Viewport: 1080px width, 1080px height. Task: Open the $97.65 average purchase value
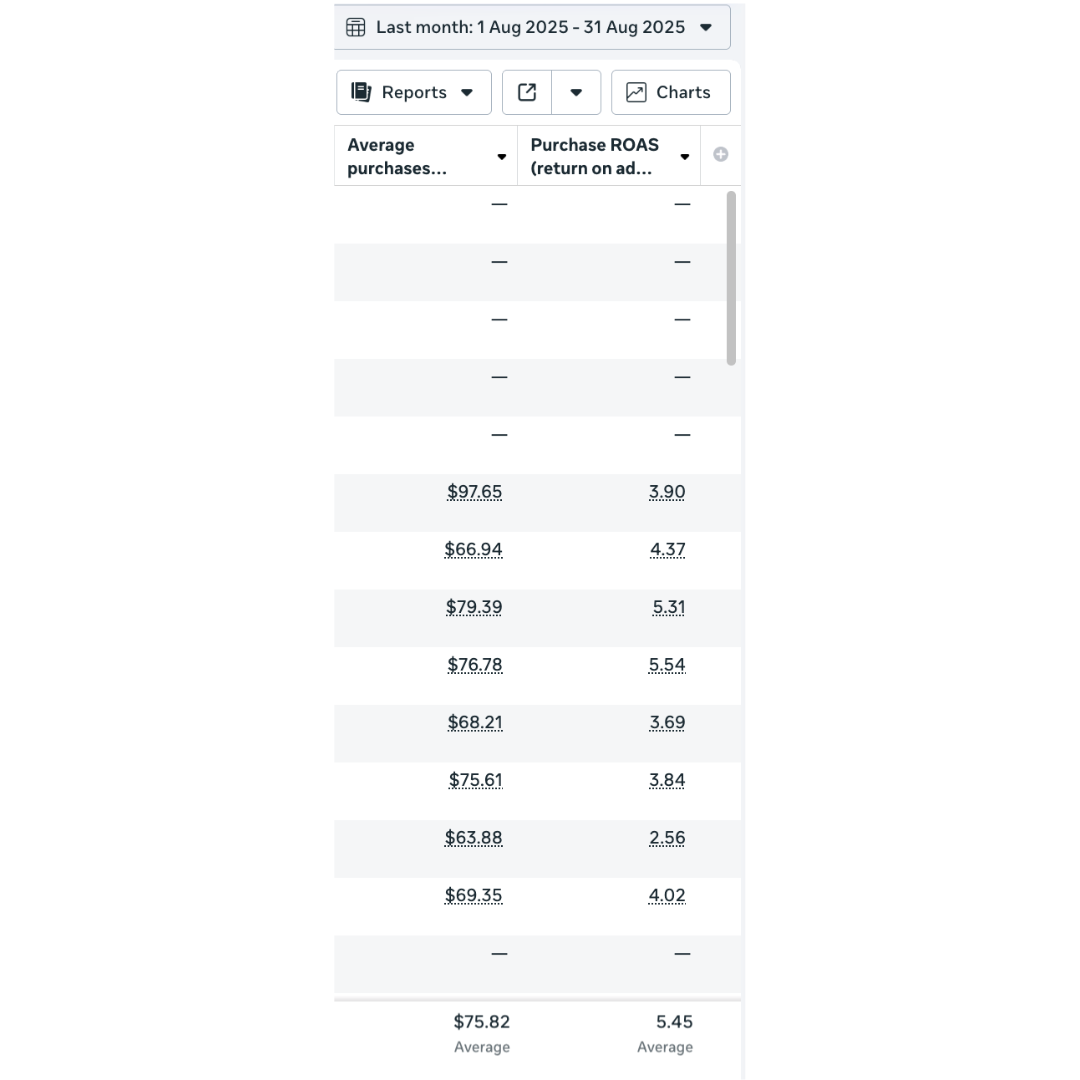474,492
